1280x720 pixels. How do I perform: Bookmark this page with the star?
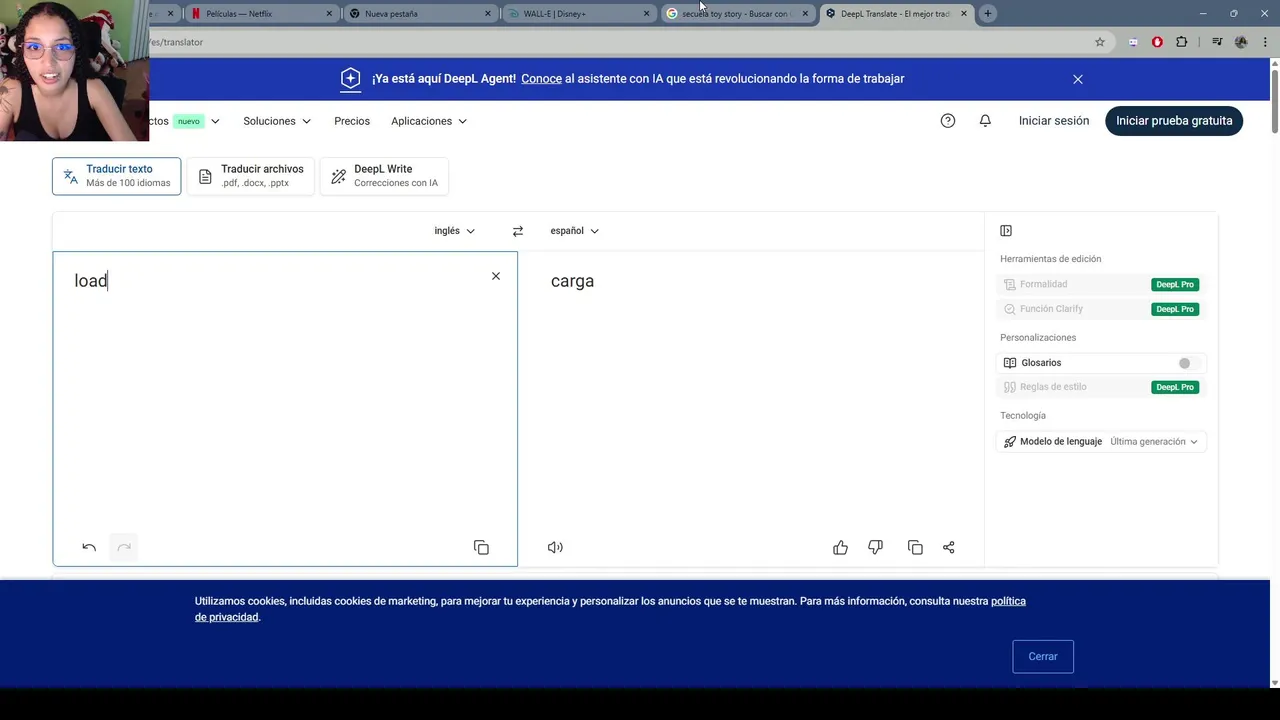pos(1100,42)
